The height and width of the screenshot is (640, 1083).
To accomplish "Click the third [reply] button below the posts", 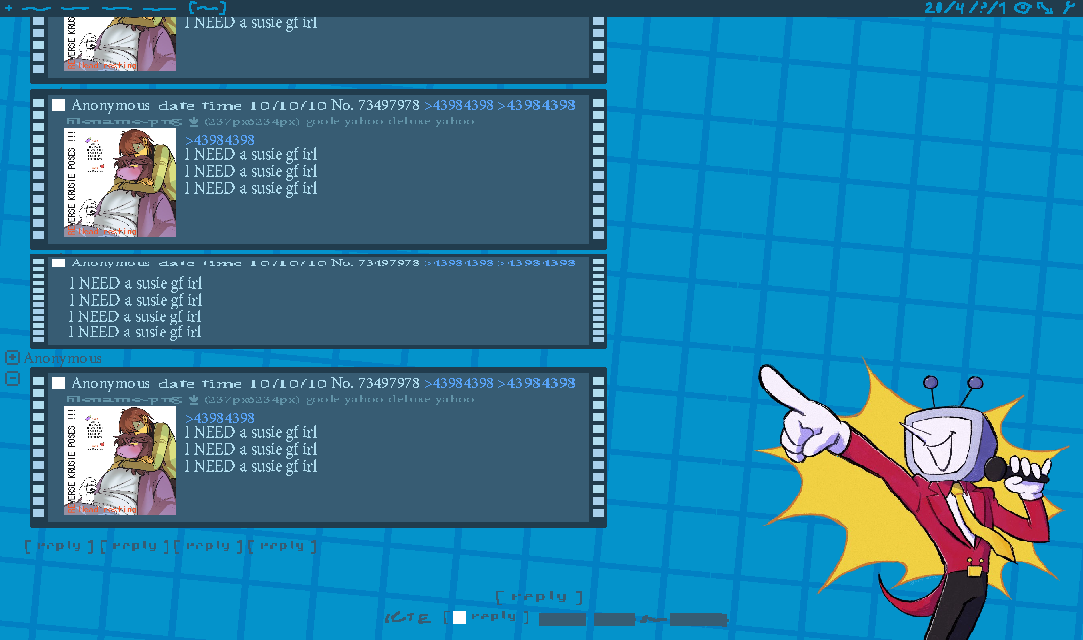I will (x=208, y=546).
